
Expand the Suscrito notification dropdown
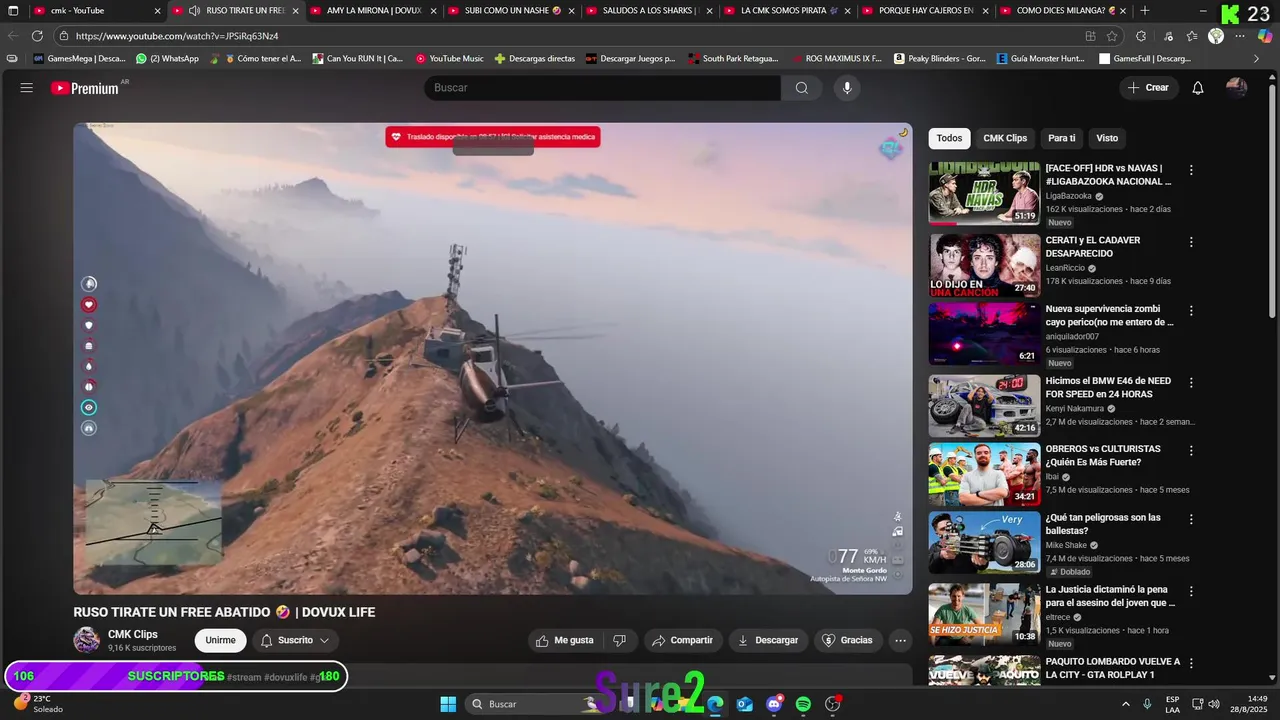[295, 640]
